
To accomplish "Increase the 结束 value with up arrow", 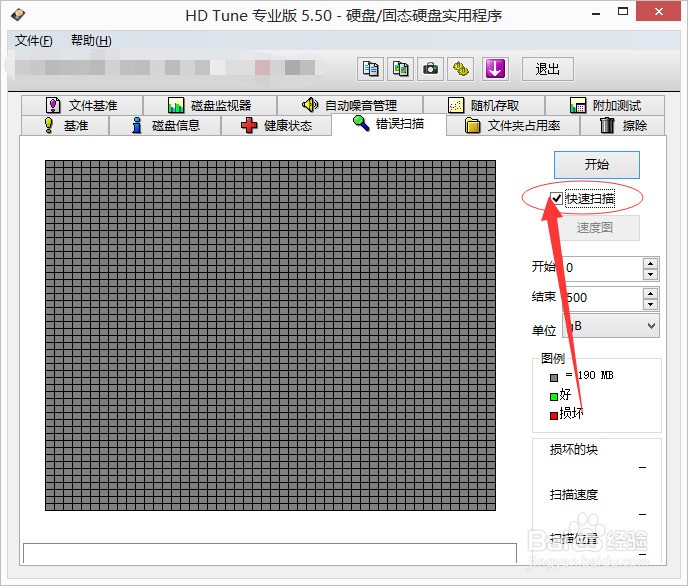I will pyautogui.click(x=650, y=293).
